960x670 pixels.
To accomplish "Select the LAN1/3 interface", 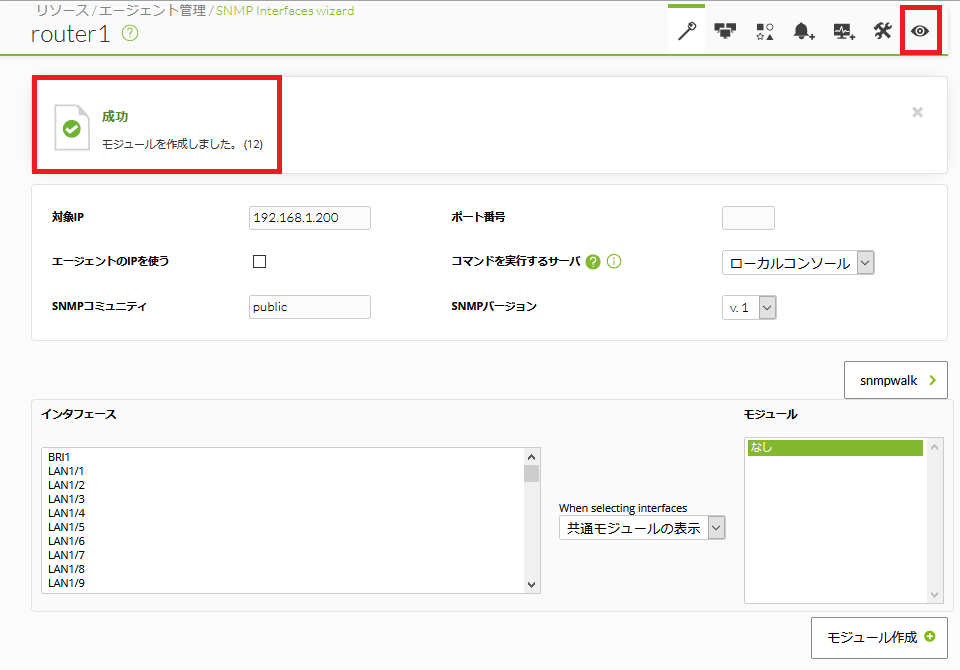I will click(x=66, y=499).
